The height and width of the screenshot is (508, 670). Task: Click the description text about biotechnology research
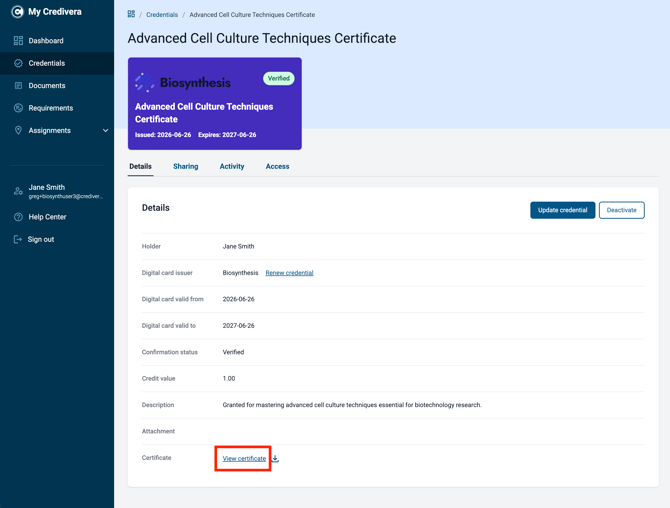[x=352, y=405]
